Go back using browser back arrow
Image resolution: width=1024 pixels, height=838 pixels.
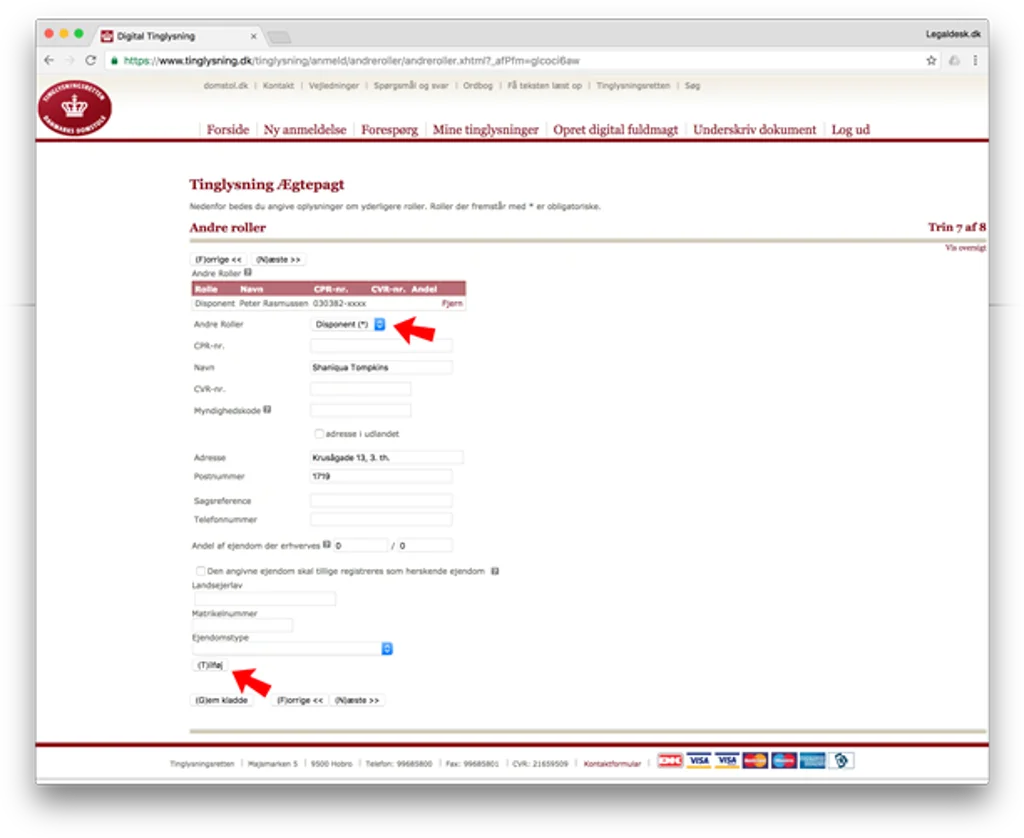pos(49,61)
